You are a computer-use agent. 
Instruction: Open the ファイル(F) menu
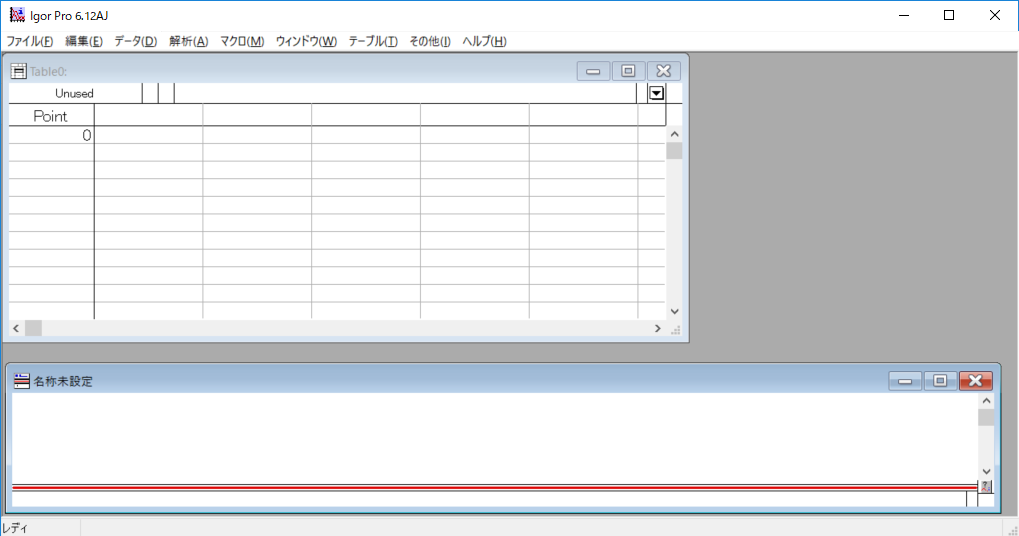pos(30,41)
